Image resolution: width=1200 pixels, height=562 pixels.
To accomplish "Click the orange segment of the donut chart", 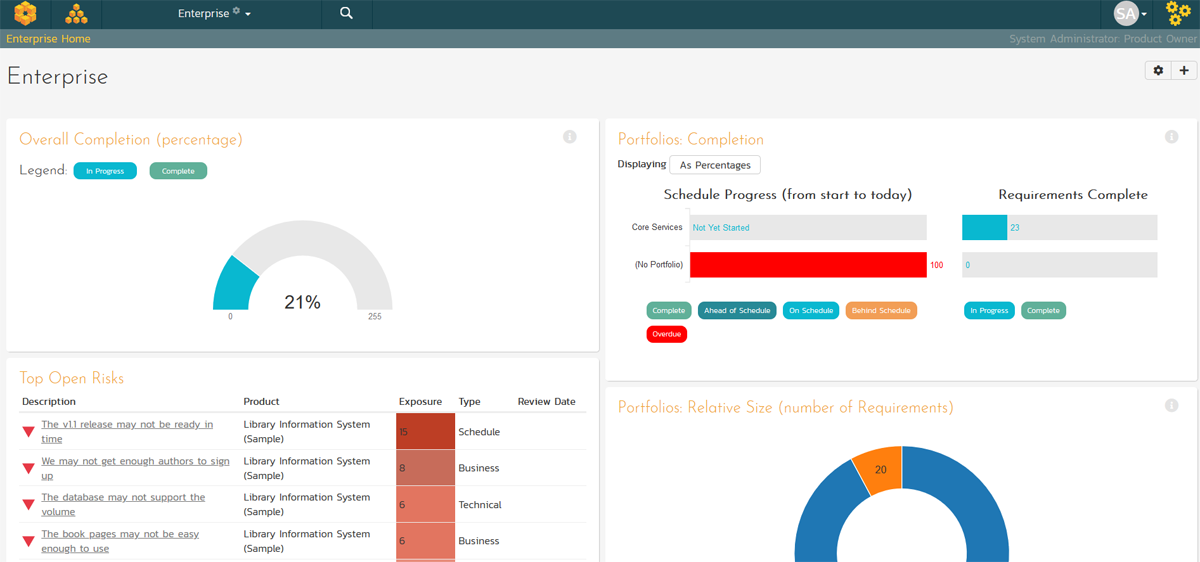I will pos(876,471).
